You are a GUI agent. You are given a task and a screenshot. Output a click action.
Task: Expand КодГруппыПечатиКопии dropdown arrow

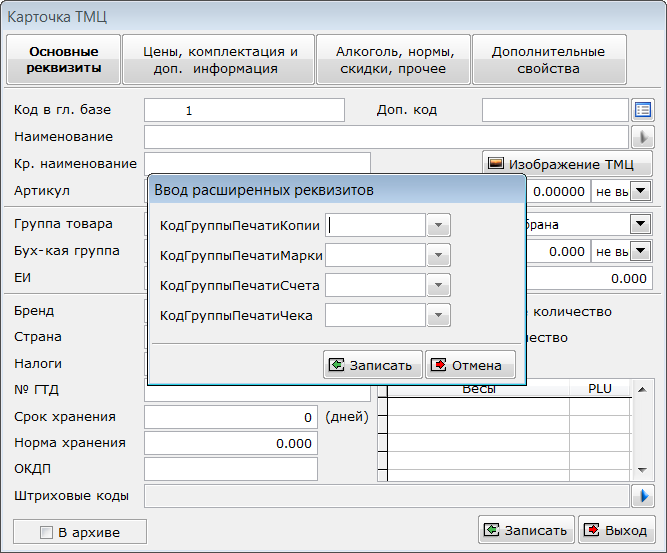pyautogui.click(x=438, y=225)
